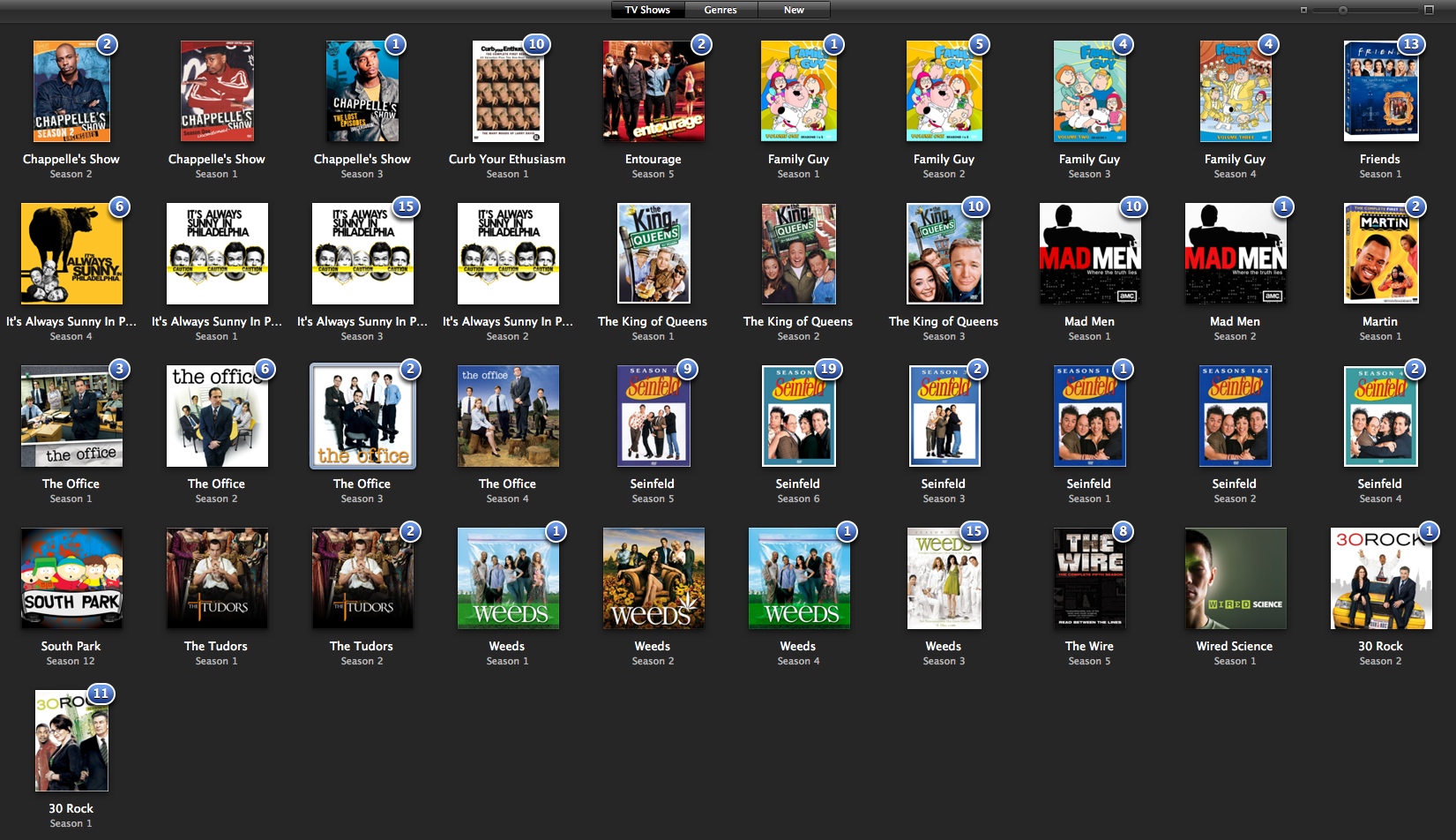Select the Martin Season 1 cover
1456x840 pixels.
(x=1381, y=253)
